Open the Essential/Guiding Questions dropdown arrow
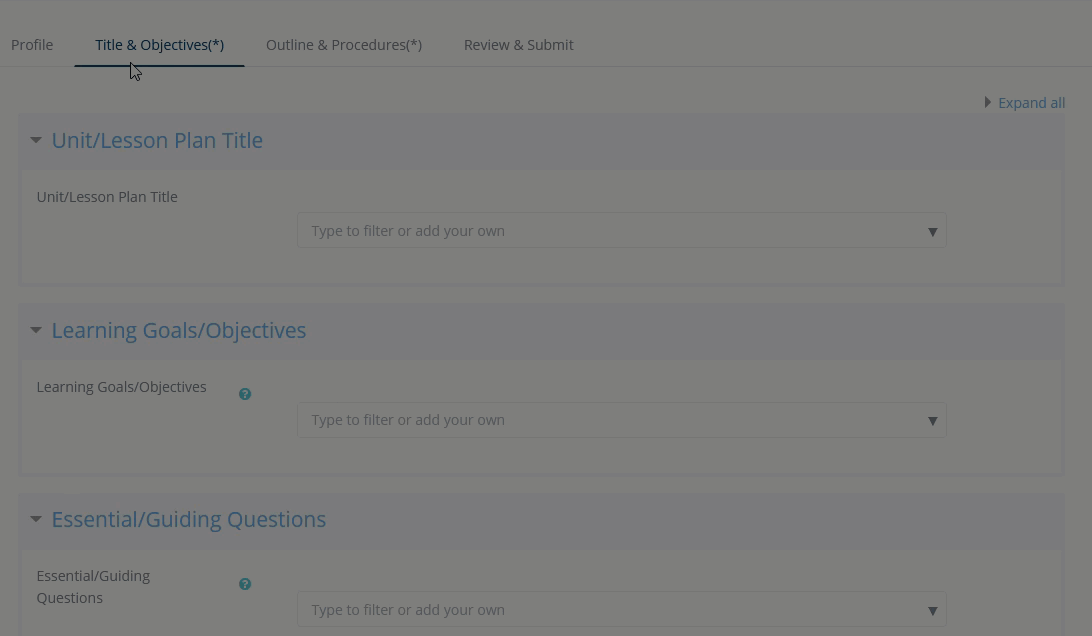The height and width of the screenshot is (636, 1092). tap(932, 610)
